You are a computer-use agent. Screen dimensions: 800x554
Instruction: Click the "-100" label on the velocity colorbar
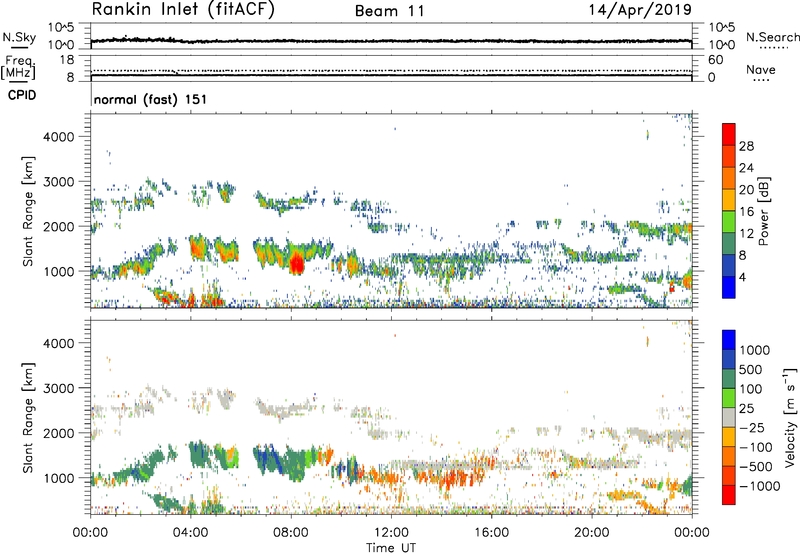click(x=756, y=447)
